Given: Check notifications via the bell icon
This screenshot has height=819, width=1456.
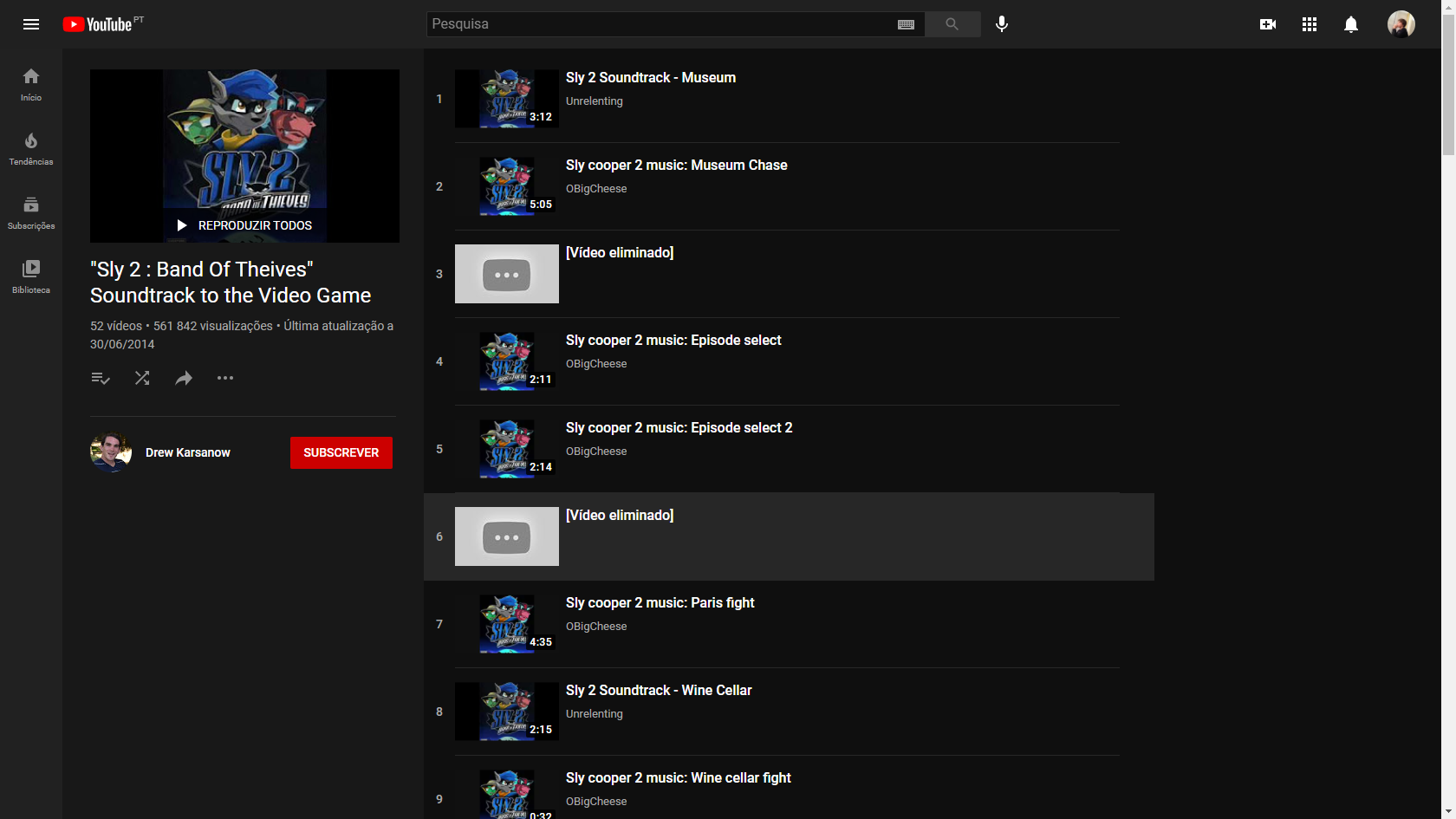Looking at the screenshot, I should tap(1350, 24).
